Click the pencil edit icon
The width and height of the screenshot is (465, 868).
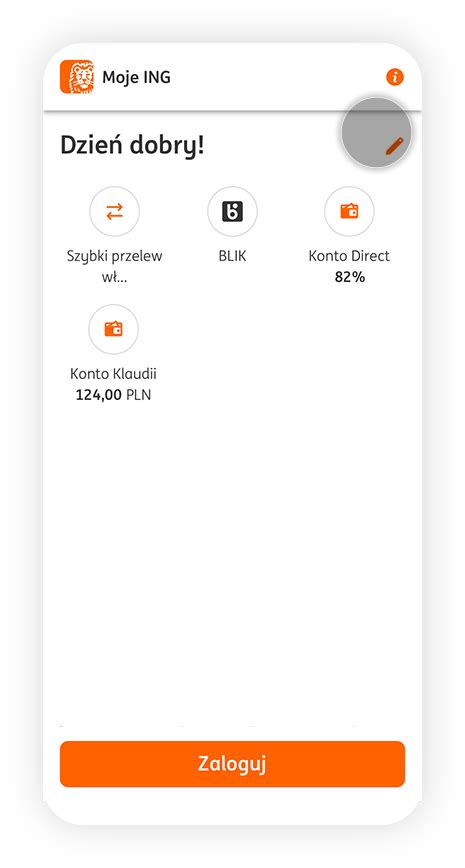[x=395, y=146]
